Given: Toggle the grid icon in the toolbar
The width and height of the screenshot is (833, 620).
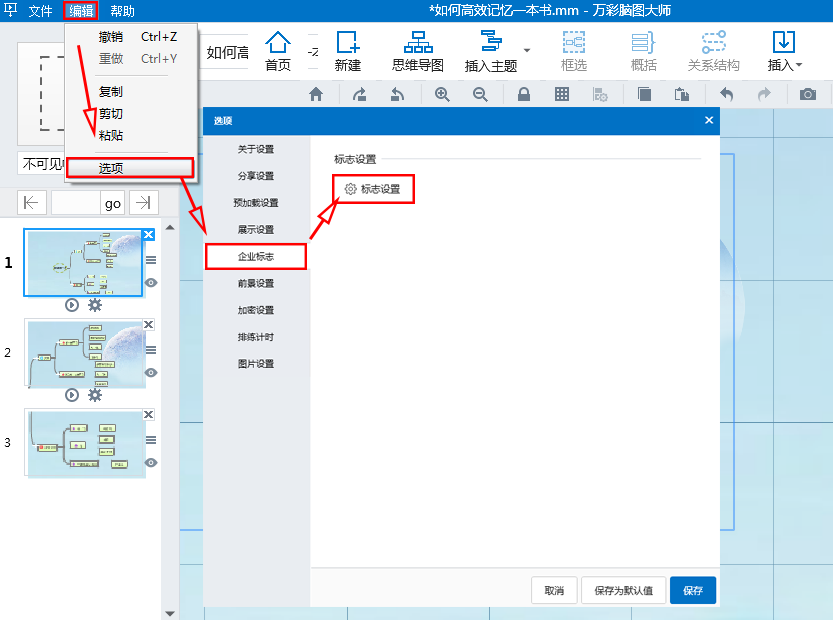Looking at the screenshot, I should [x=562, y=94].
